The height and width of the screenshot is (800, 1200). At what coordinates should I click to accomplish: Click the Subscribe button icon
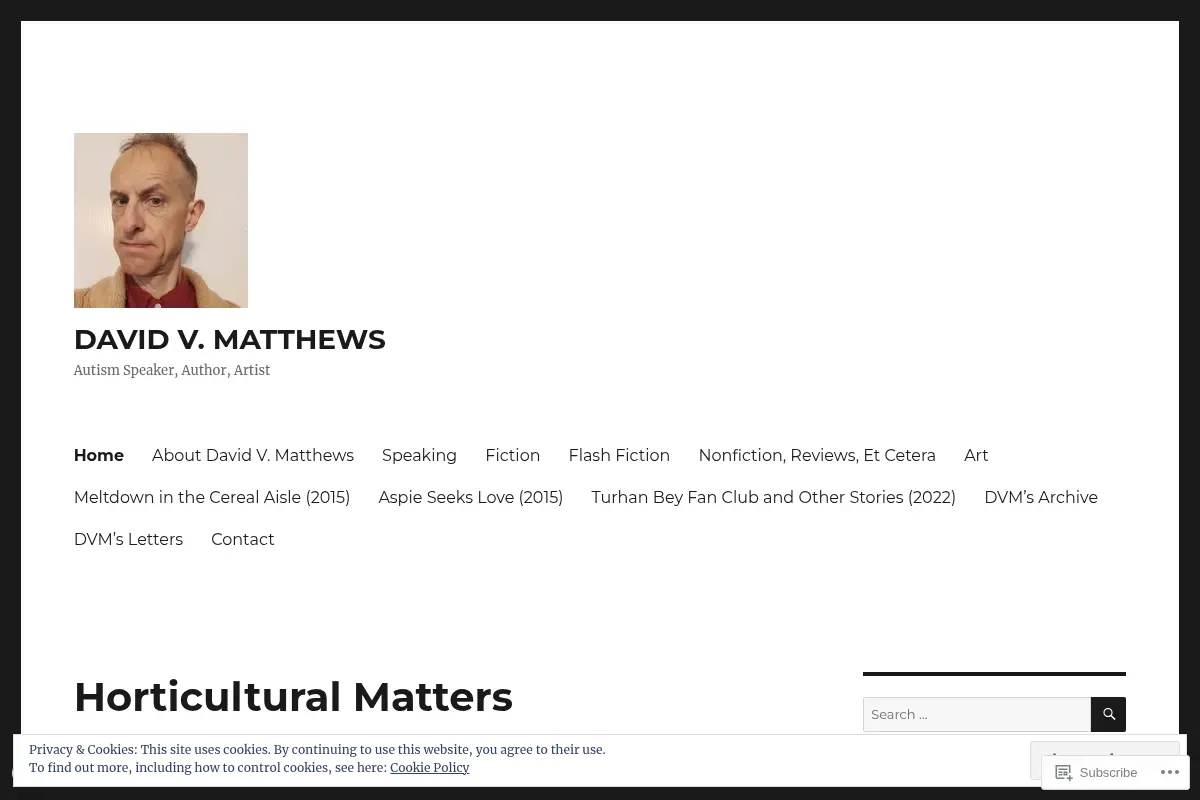pos(1064,772)
